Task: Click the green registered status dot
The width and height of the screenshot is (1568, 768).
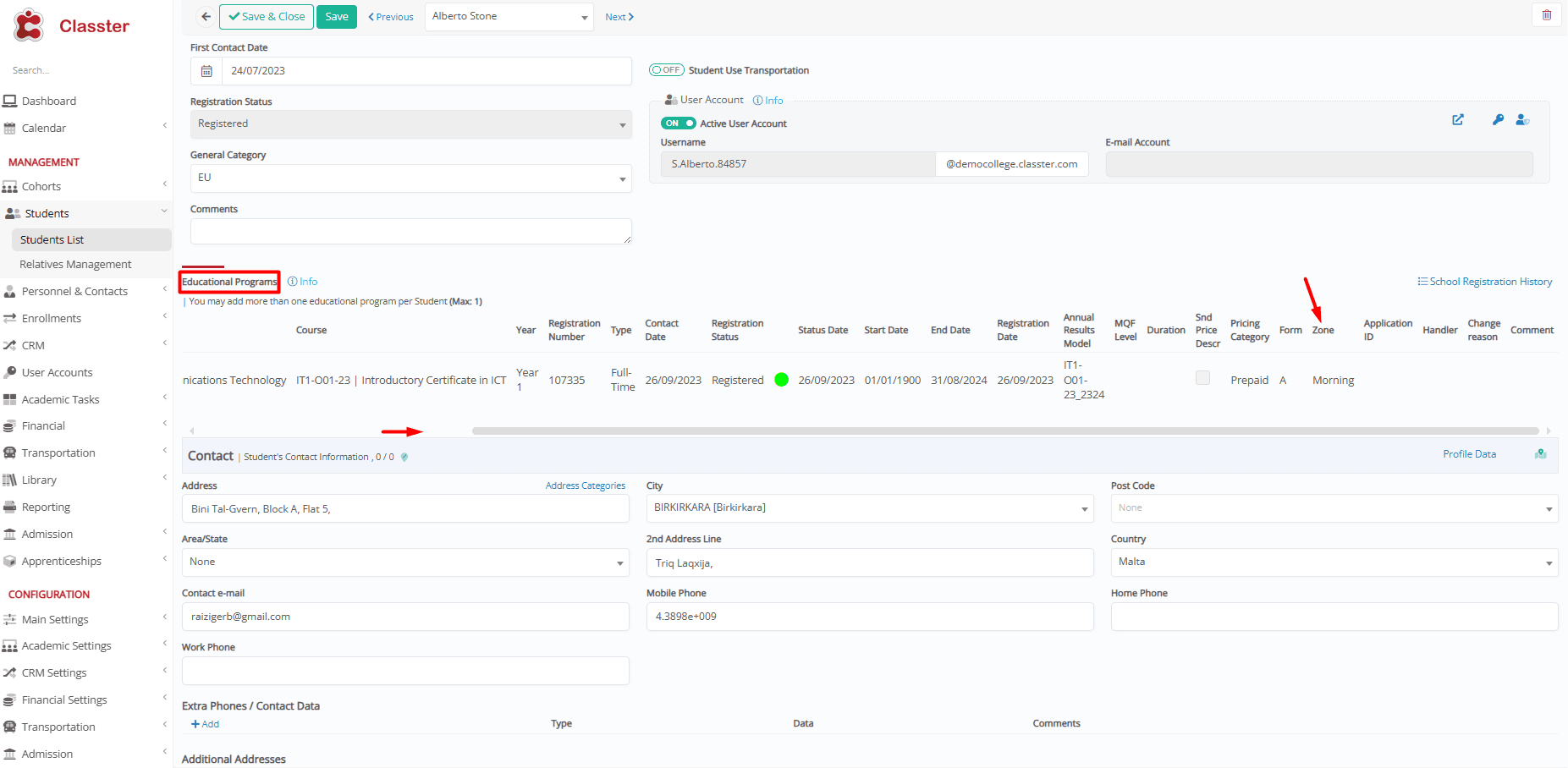Action: (782, 380)
